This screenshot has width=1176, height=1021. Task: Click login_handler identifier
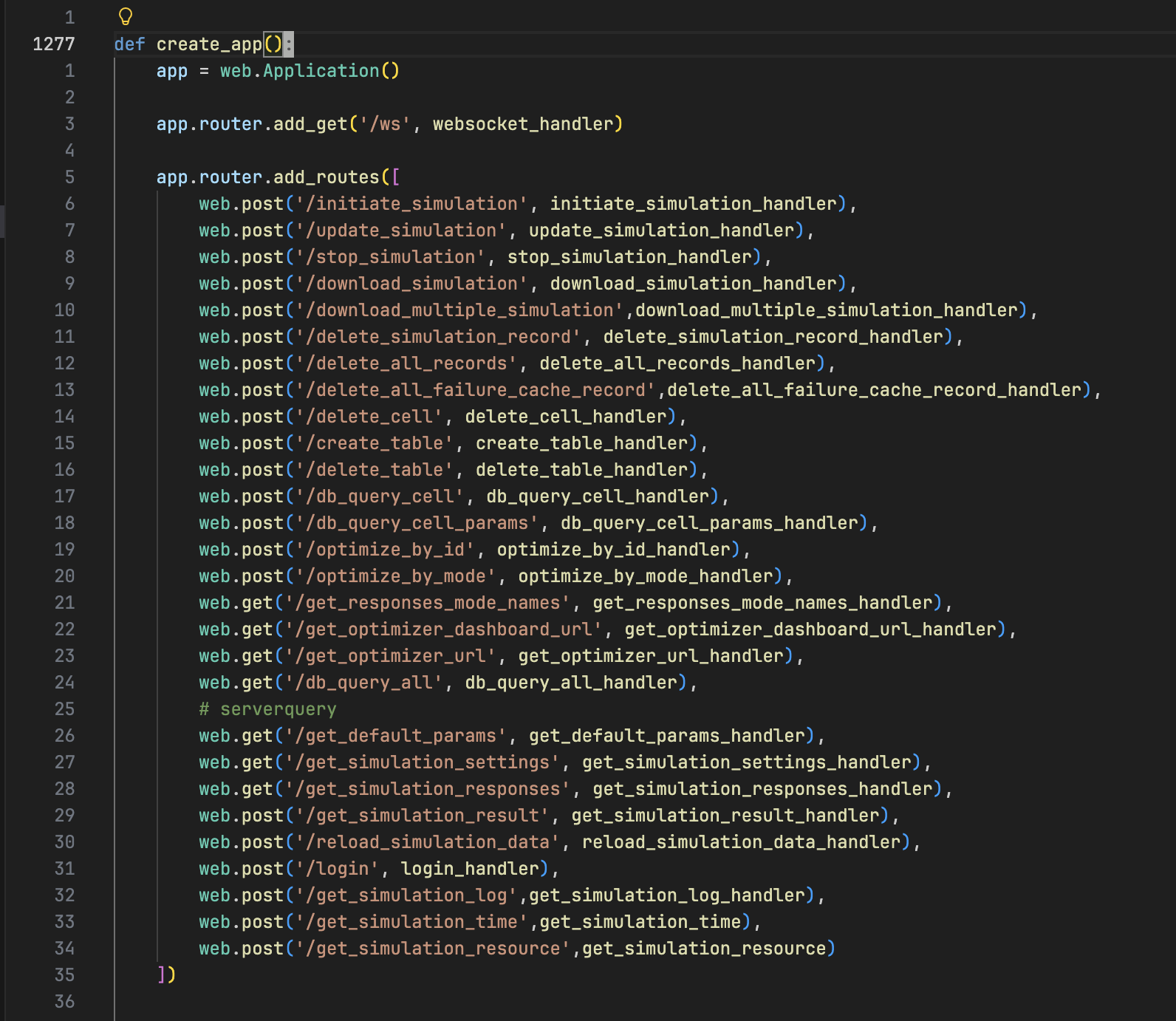click(470, 869)
